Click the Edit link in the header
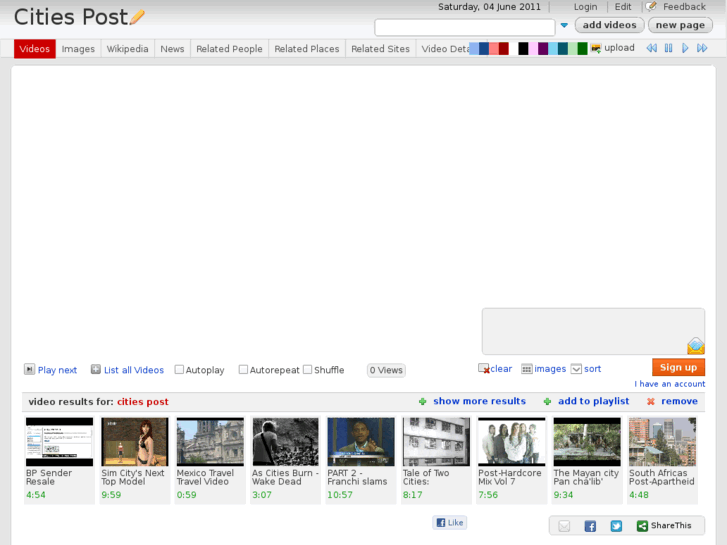 coord(623,7)
